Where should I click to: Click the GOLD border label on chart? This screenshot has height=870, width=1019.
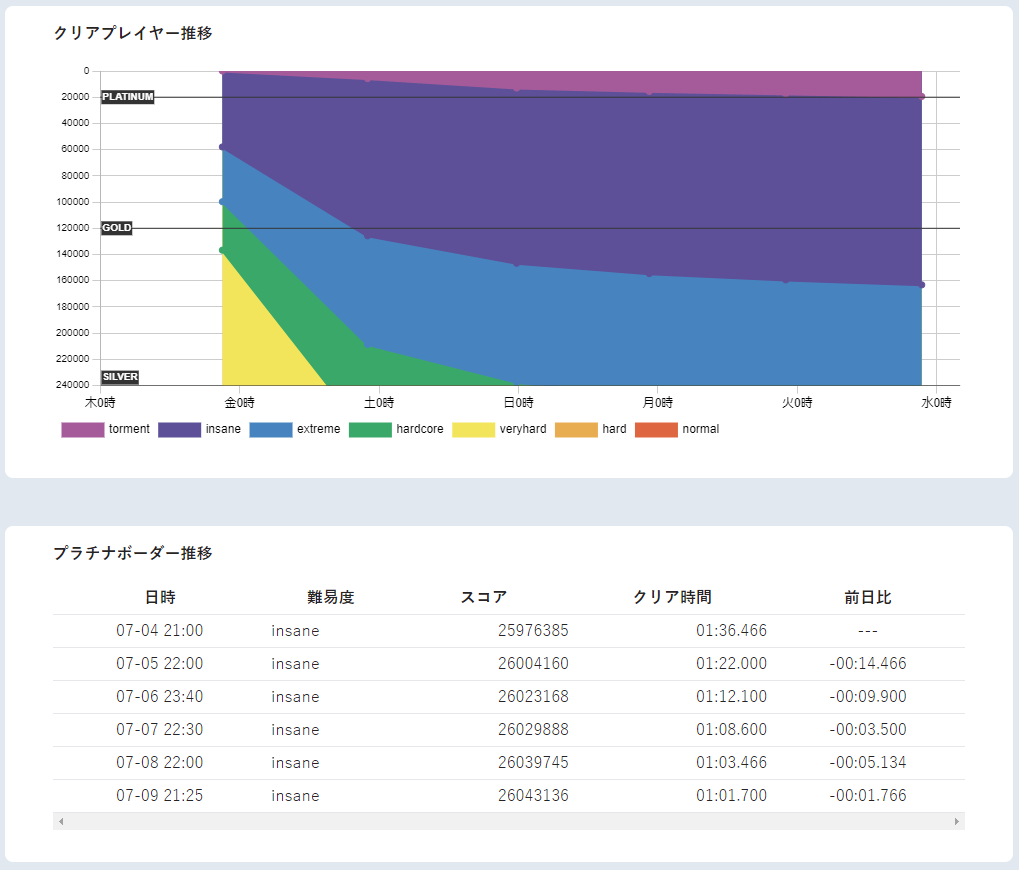pyautogui.click(x=116, y=228)
